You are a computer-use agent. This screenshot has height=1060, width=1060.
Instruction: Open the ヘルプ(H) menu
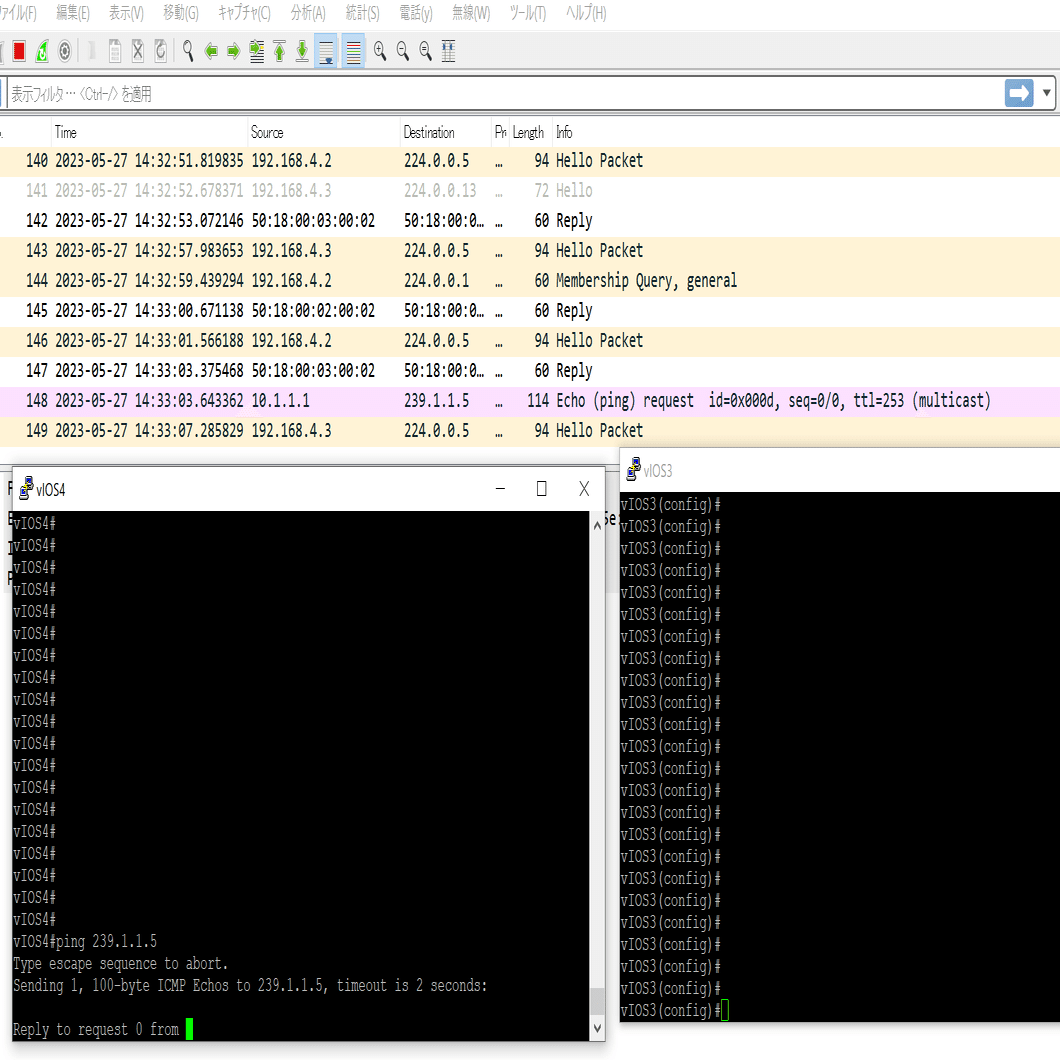click(585, 13)
